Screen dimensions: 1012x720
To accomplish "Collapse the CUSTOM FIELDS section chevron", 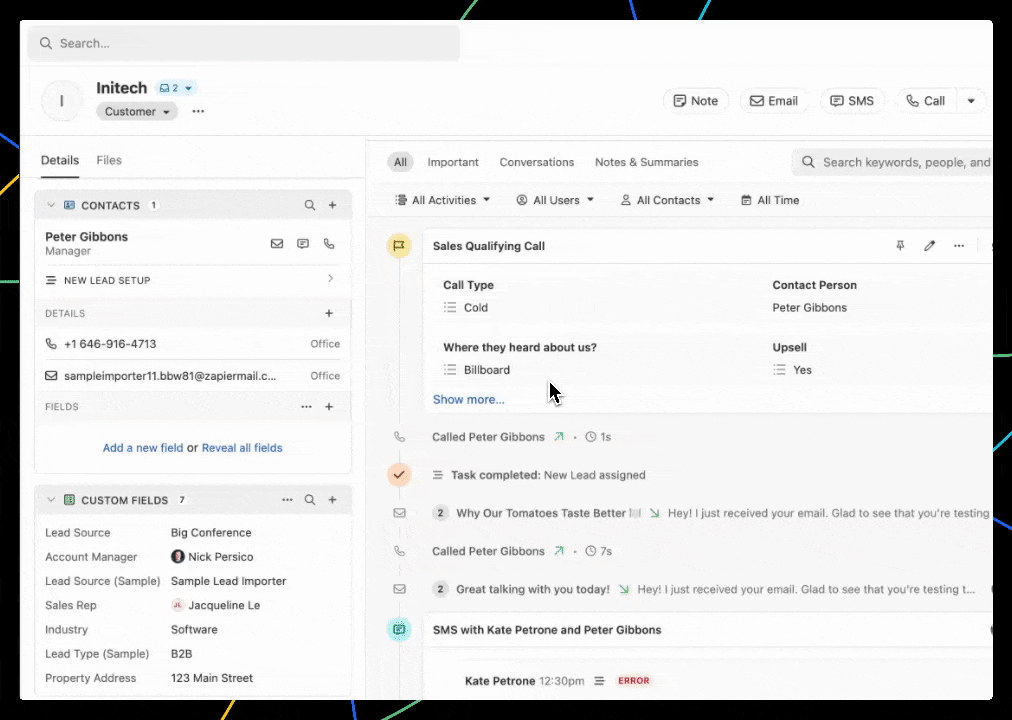I will pos(51,500).
